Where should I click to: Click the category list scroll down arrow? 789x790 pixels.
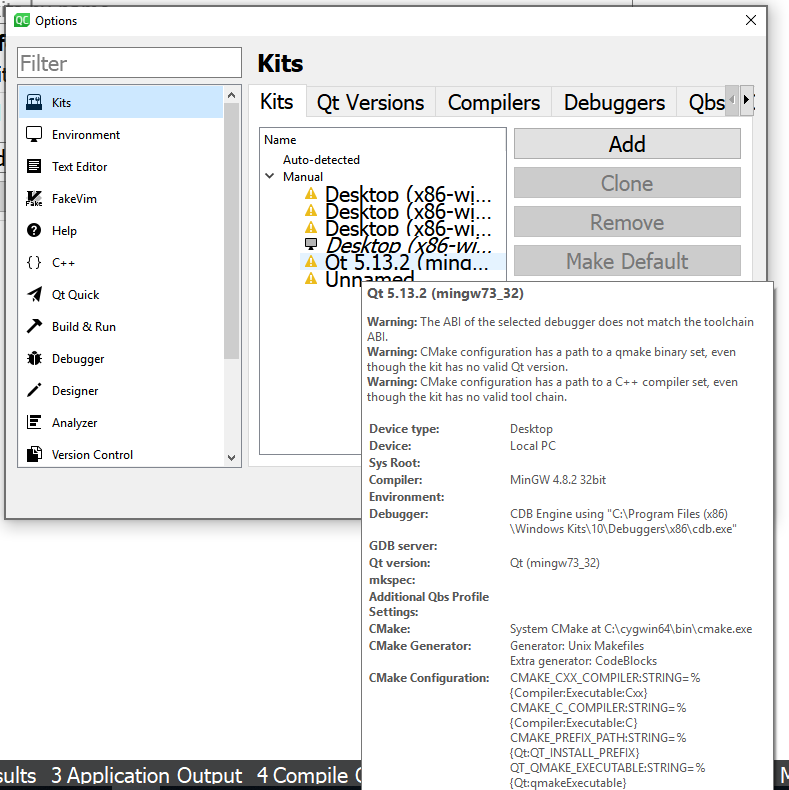[231, 457]
